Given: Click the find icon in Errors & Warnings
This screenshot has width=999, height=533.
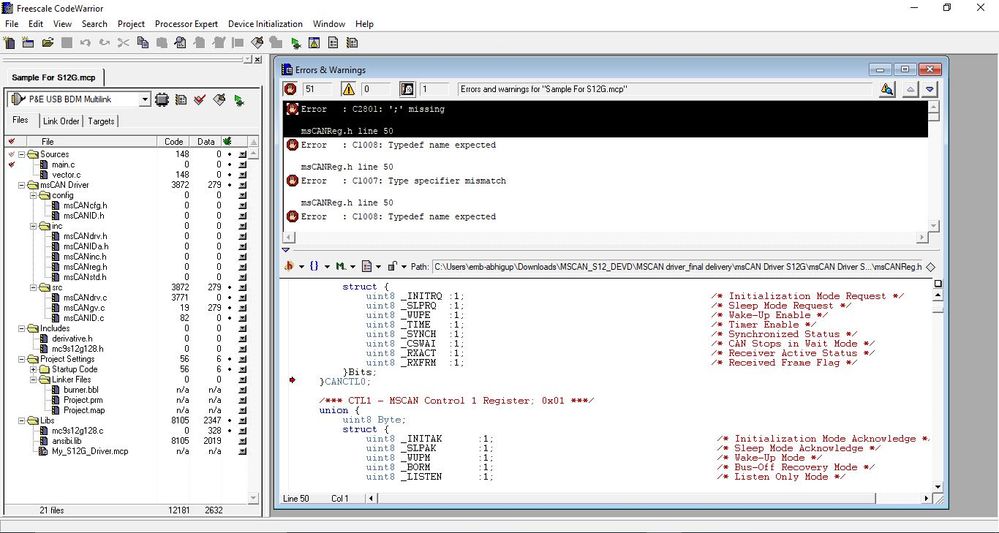Looking at the screenshot, I should pos(886,89).
